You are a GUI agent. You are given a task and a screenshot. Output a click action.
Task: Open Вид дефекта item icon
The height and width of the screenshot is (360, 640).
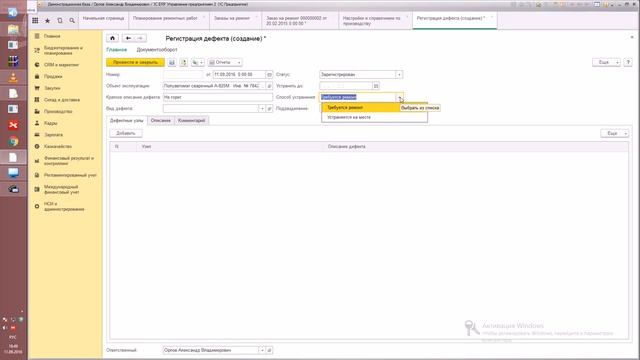click(269, 109)
